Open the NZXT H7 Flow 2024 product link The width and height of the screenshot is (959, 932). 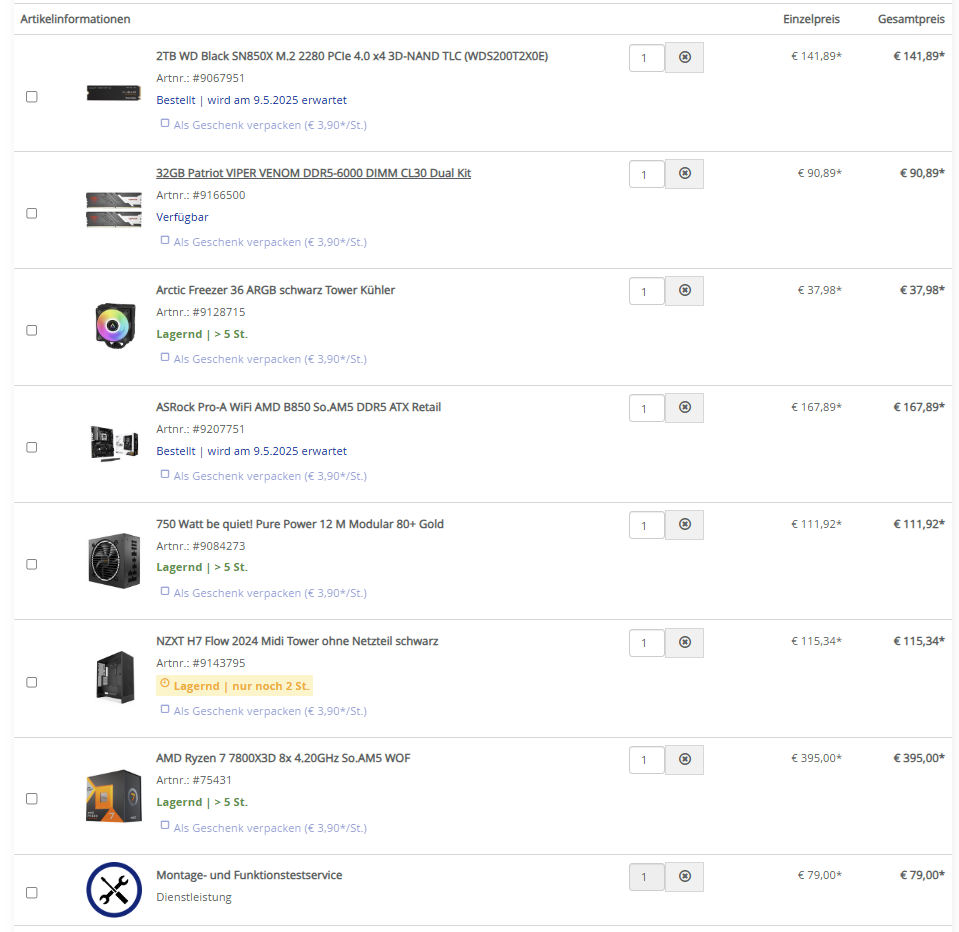[x=297, y=642]
